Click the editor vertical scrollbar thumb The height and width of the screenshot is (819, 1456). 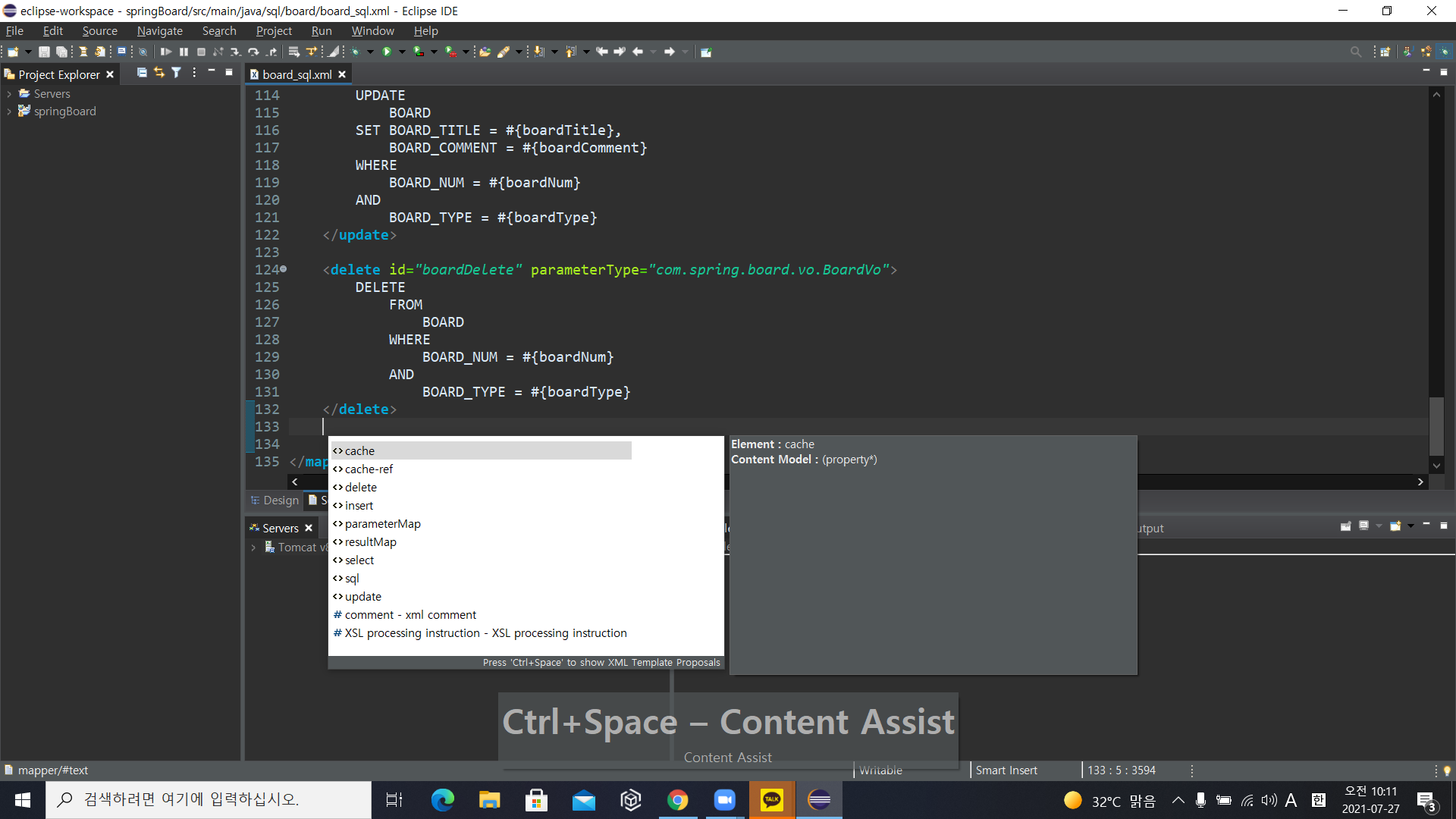tap(1436, 426)
